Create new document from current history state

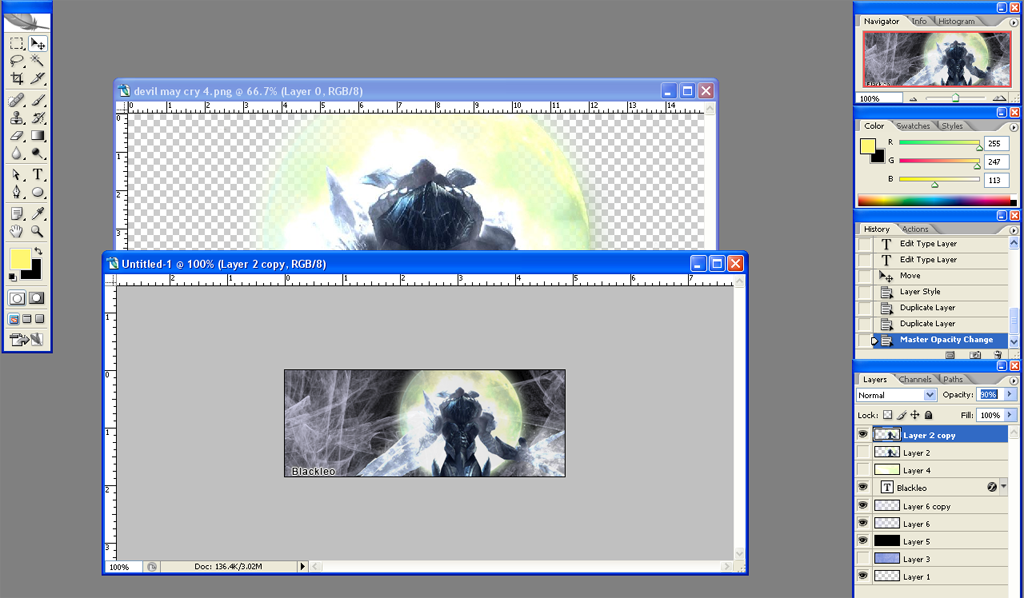(950, 354)
